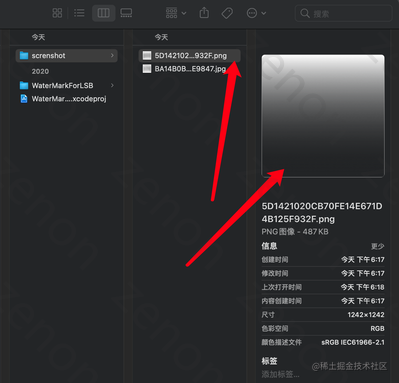Click the 信息 section heading
The image size is (399, 383).
[x=269, y=246]
